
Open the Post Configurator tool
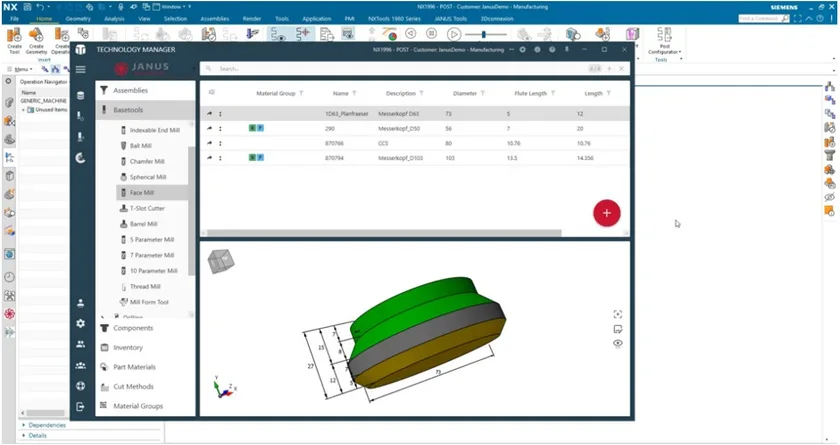pyautogui.click(x=664, y=41)
